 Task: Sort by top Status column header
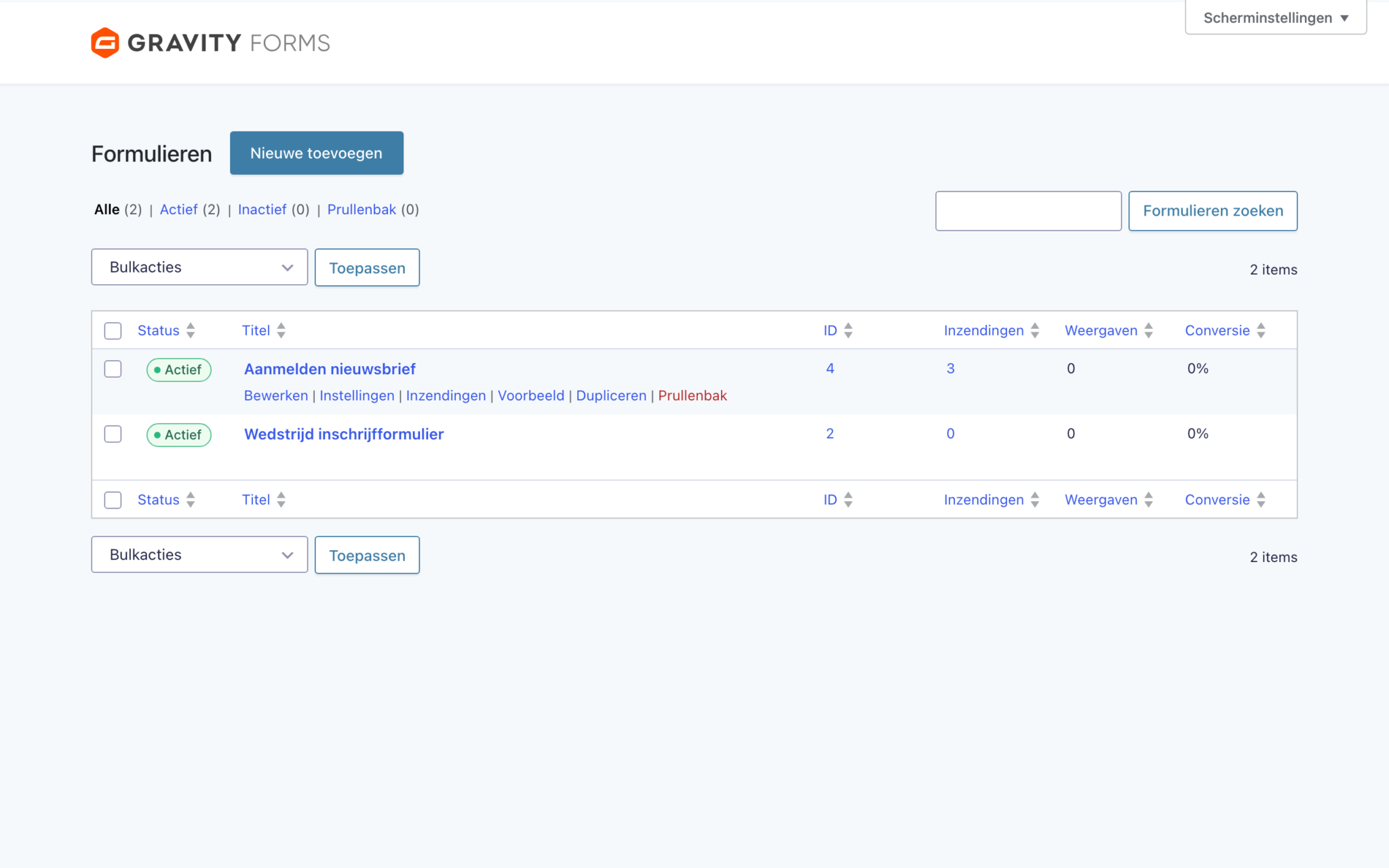(x=159, y=330)
